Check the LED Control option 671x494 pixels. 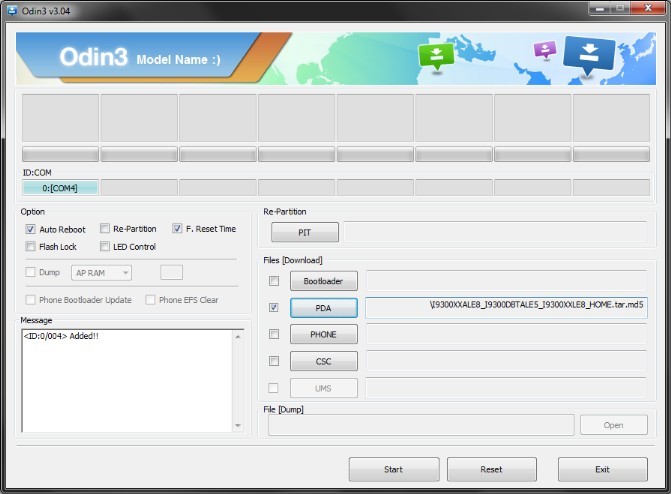(105, 247)
